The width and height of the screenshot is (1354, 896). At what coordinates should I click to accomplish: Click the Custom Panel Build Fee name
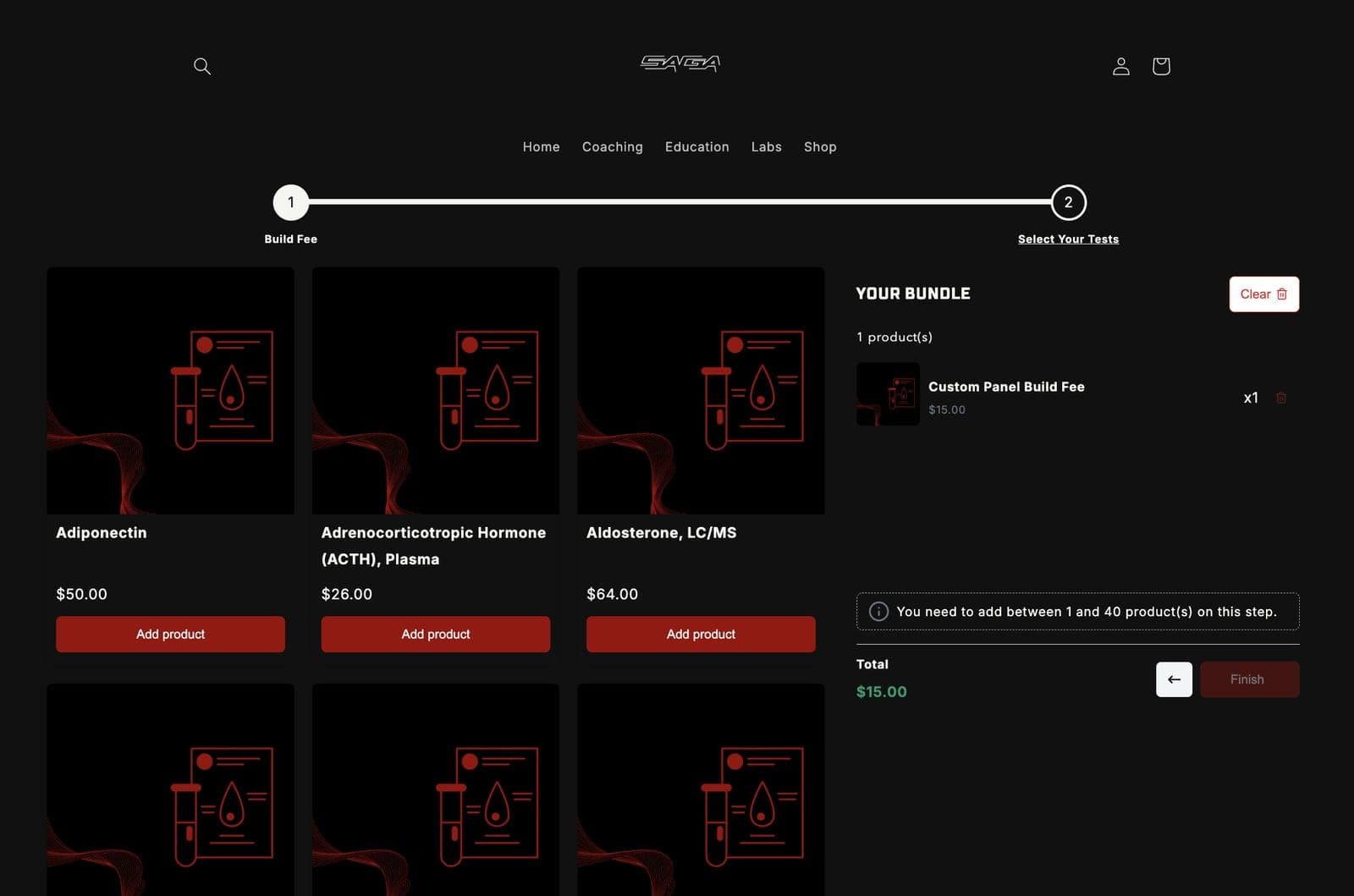tap(1006, 387)
